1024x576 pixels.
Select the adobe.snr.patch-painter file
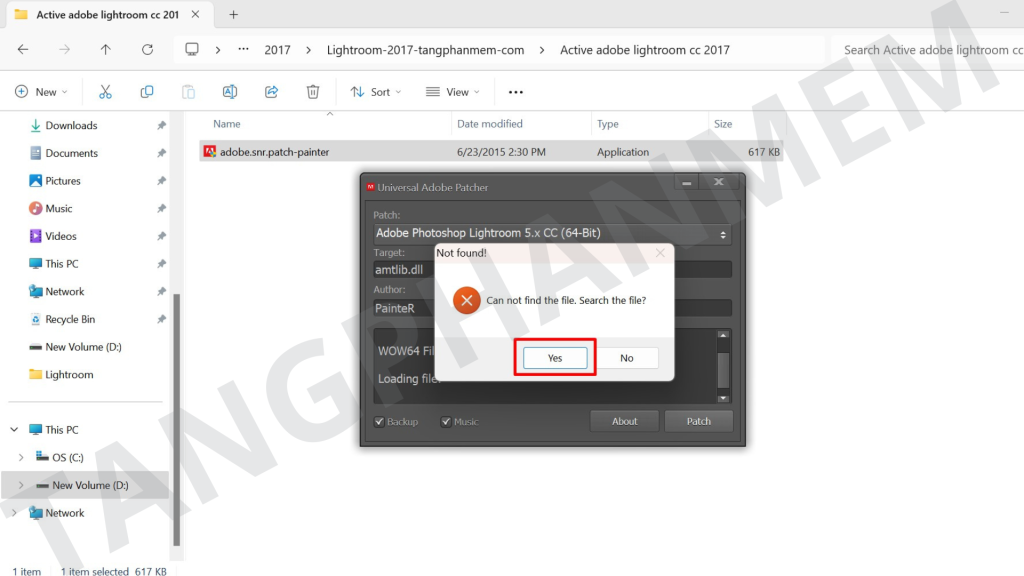point(274,152)
